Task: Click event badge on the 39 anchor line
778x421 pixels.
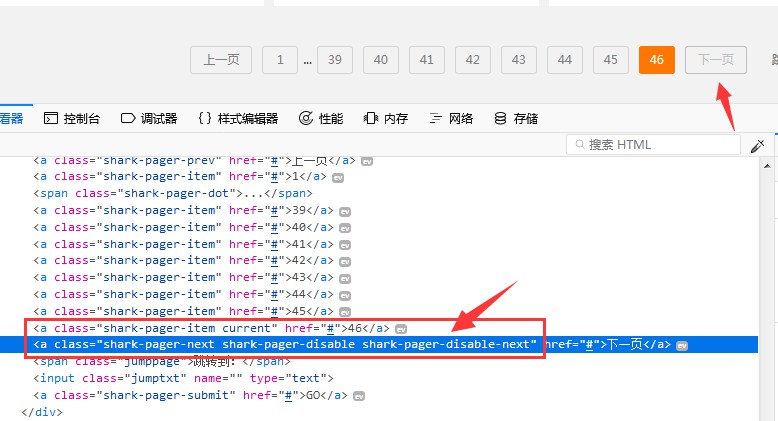Action: tap(345, 211)
